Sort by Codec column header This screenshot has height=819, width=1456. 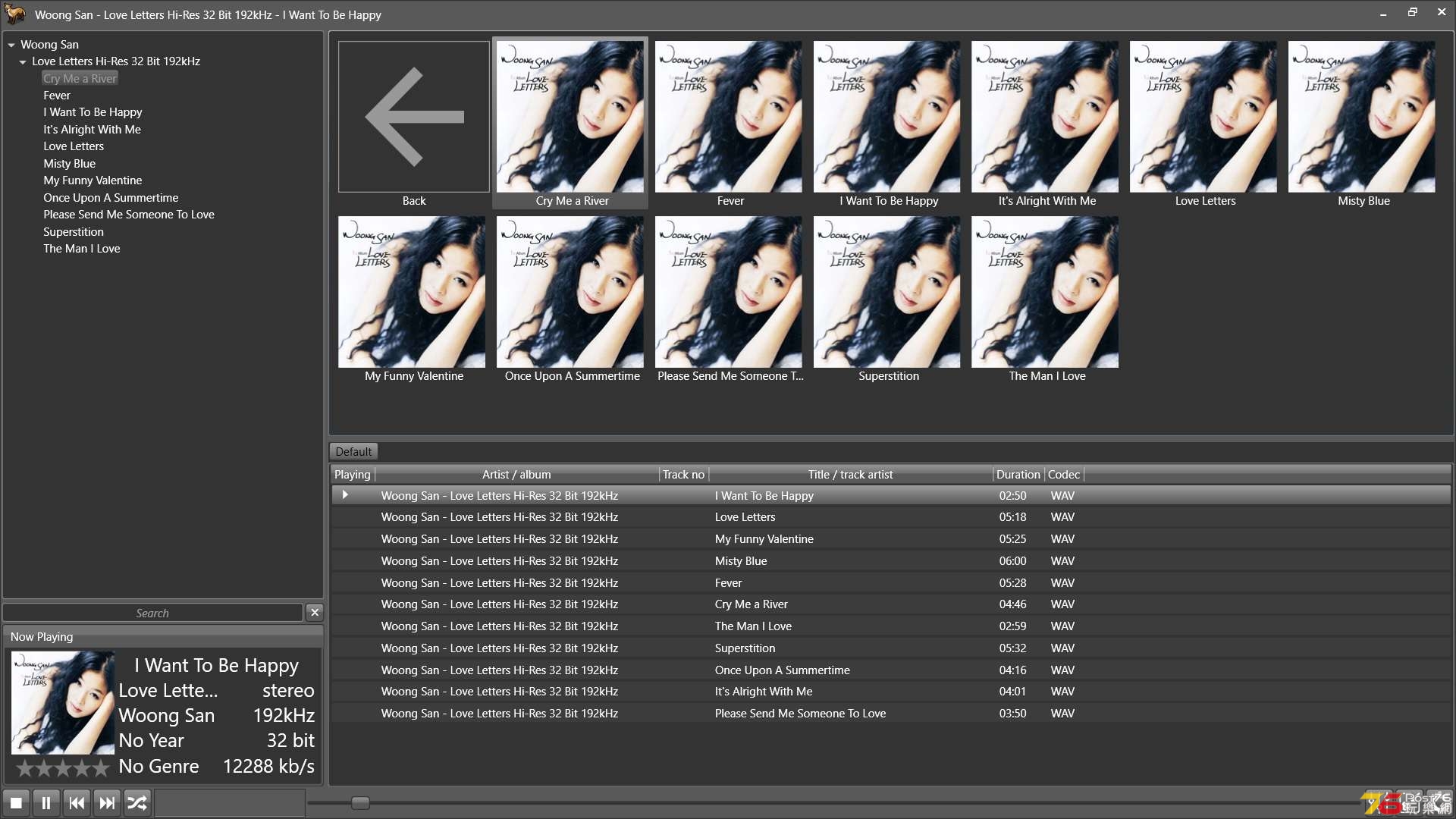click(x=1064, y=475)
